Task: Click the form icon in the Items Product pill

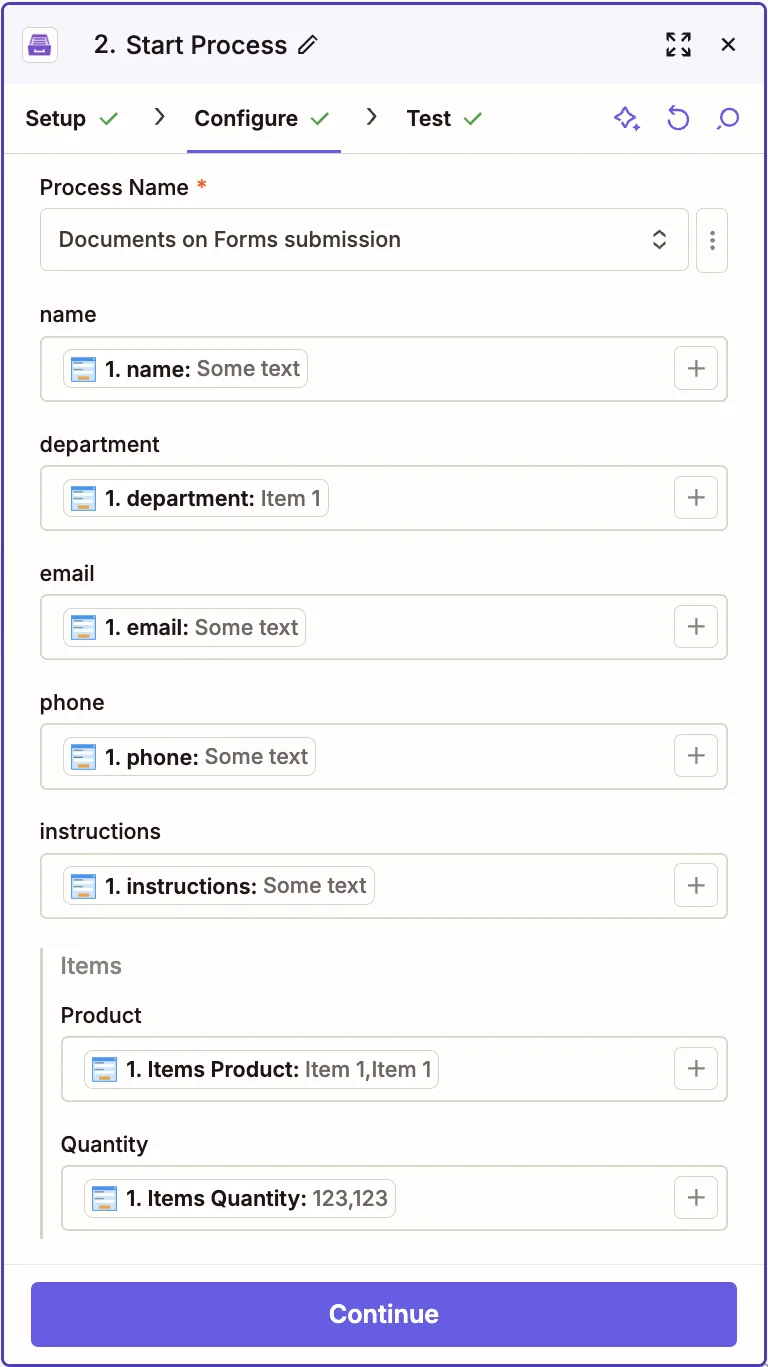Action: (x=104, y=1069)
